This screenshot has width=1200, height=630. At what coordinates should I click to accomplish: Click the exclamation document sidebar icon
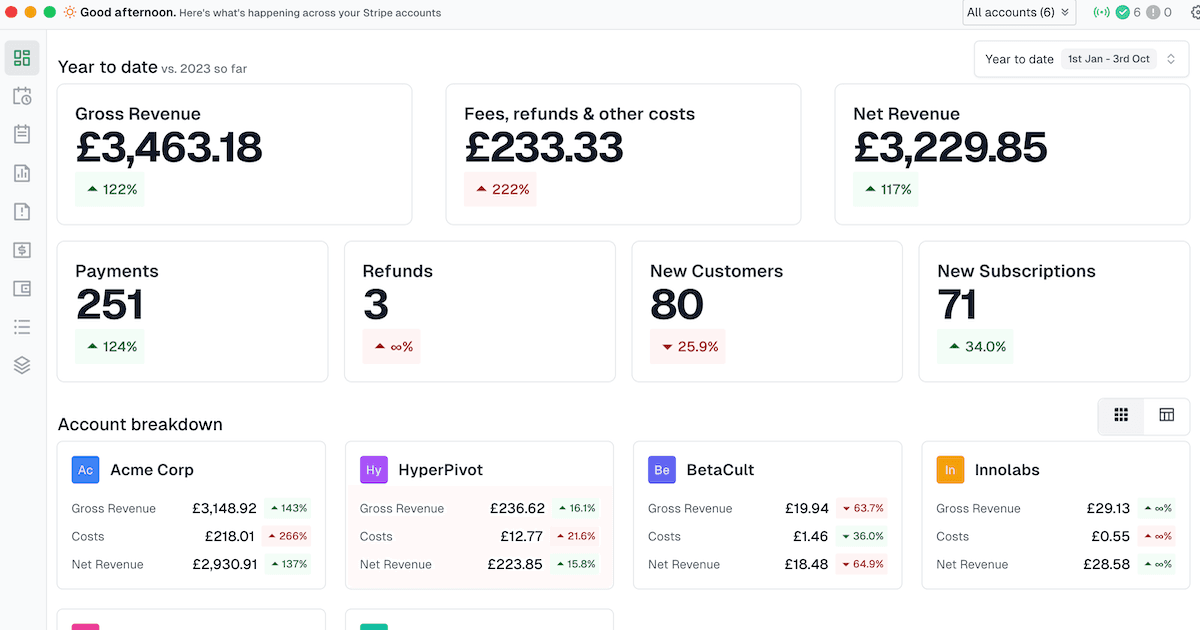[x=22, y=211]
